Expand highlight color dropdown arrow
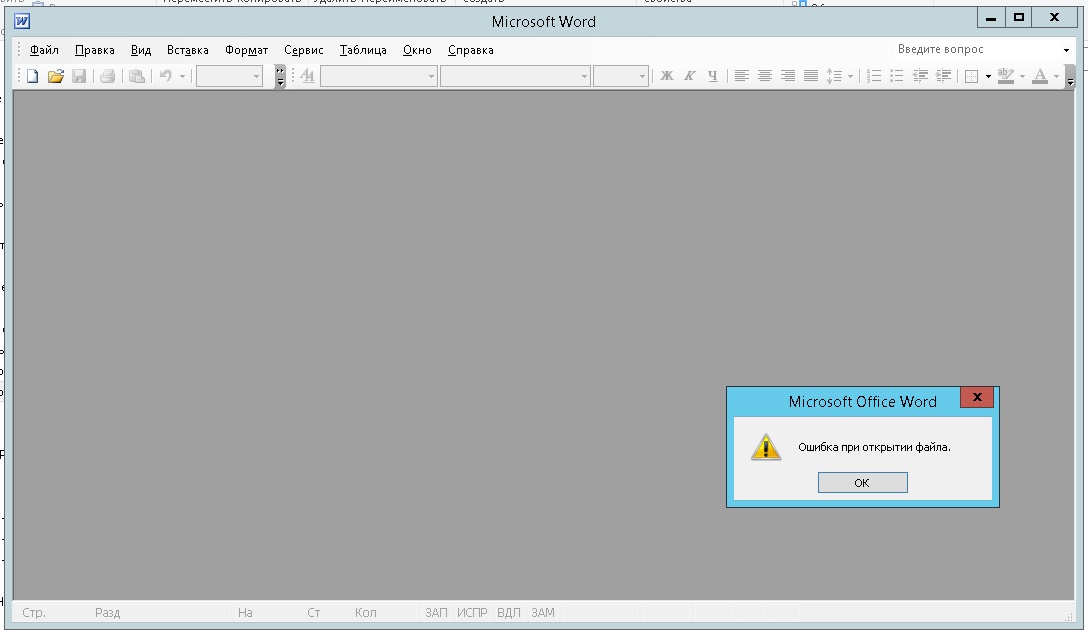This screenshot has width=1088, height=630. [x=1022, y=76]
